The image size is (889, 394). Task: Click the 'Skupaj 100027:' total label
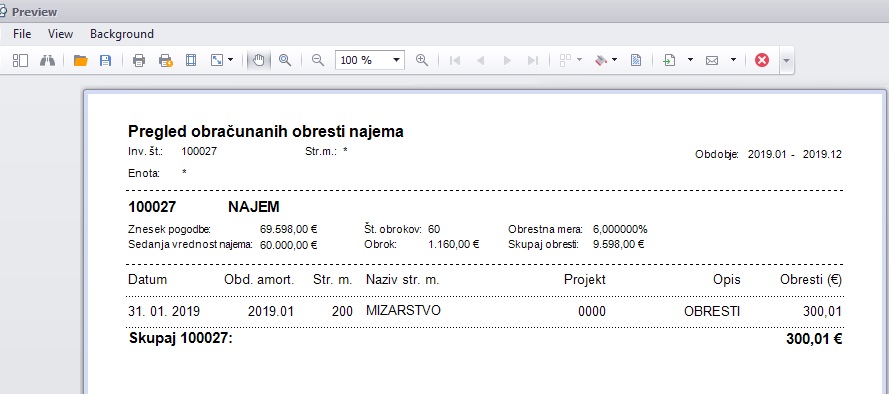181,338
